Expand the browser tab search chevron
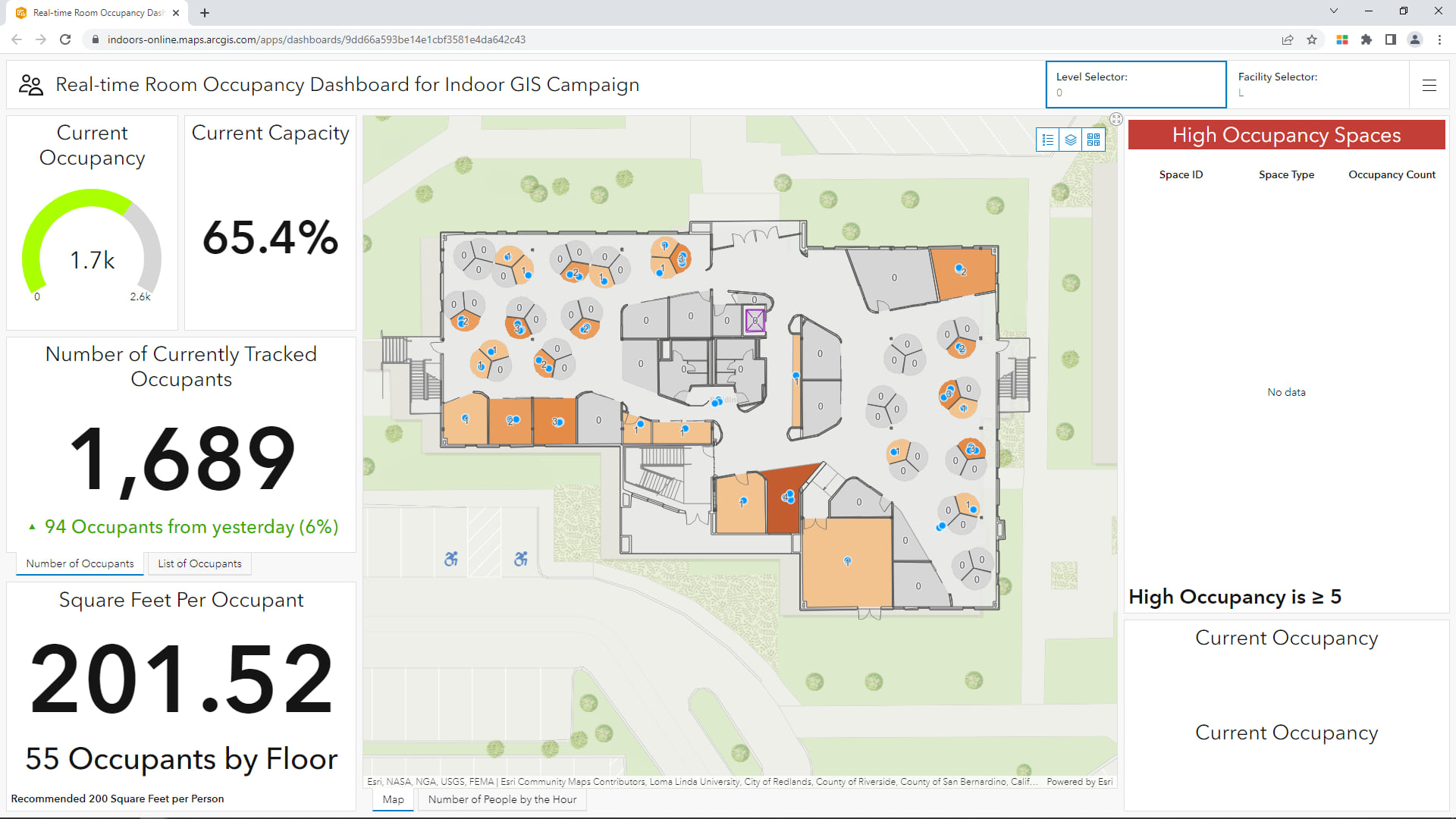The image size is (1456, 819). (1333, 11)
